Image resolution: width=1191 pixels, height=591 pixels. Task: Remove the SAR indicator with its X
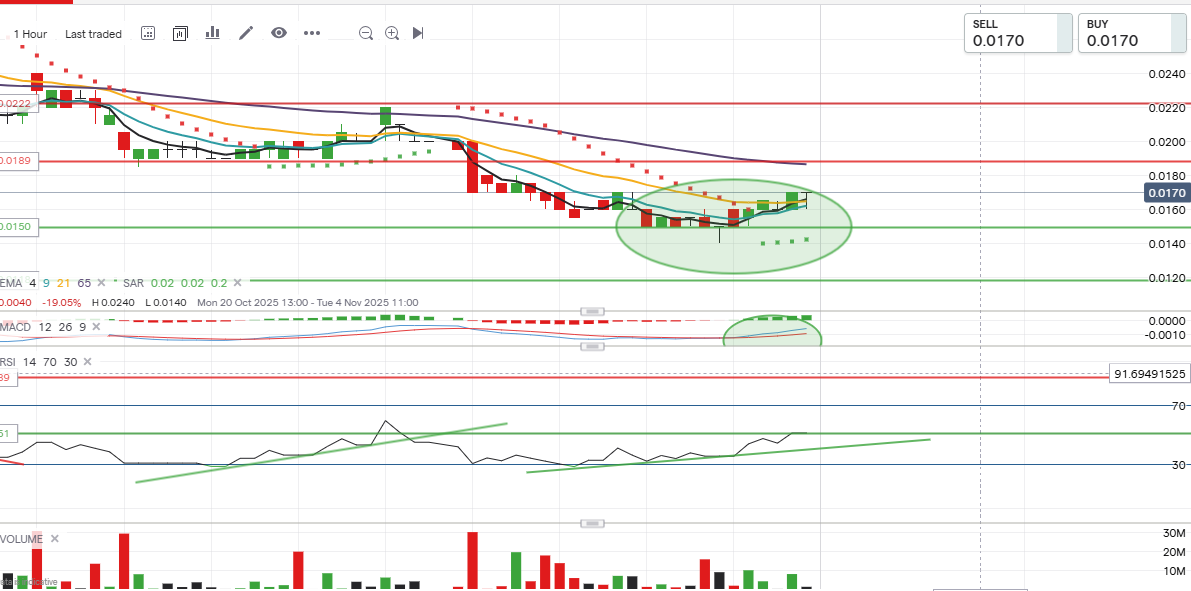[x=235, y=283]
